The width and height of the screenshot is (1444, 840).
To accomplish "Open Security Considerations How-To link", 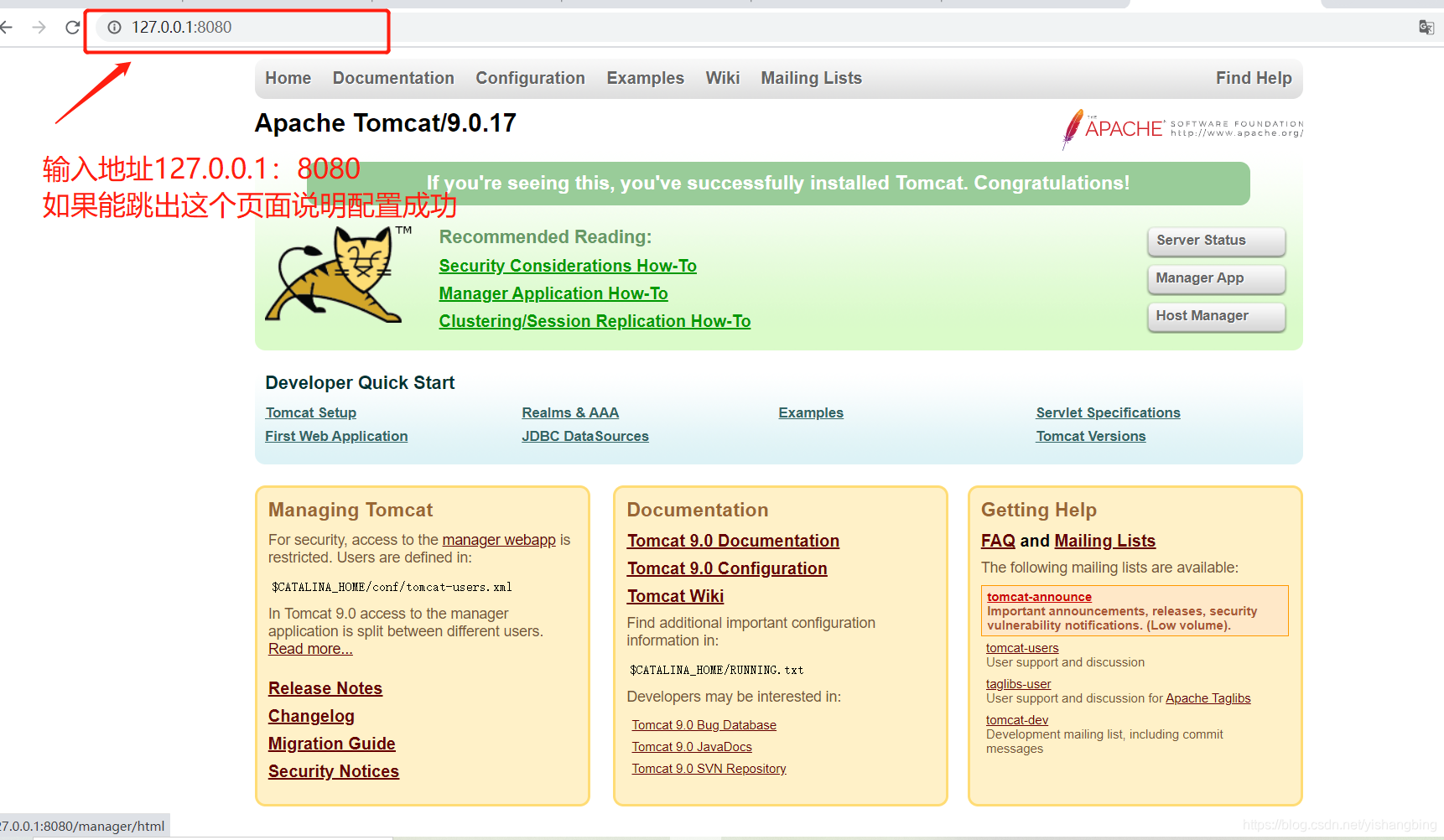I will click(x=568, y=266).
